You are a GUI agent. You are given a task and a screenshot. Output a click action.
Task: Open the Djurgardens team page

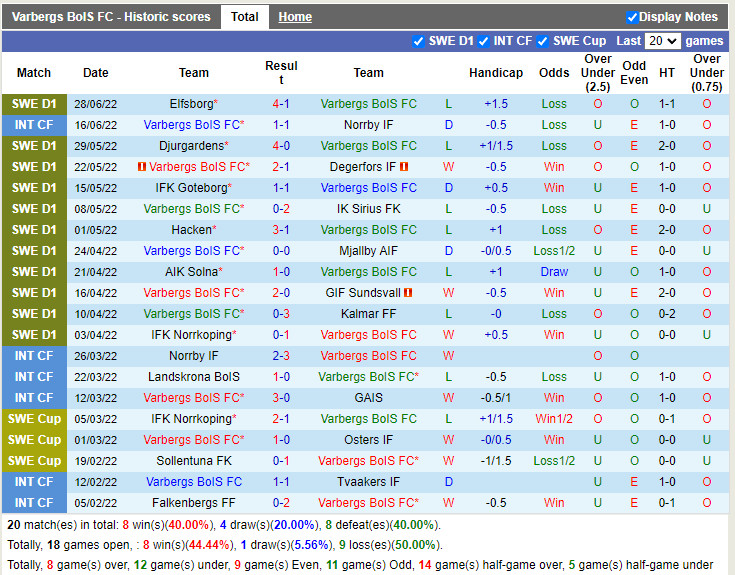tap(191, 146)
